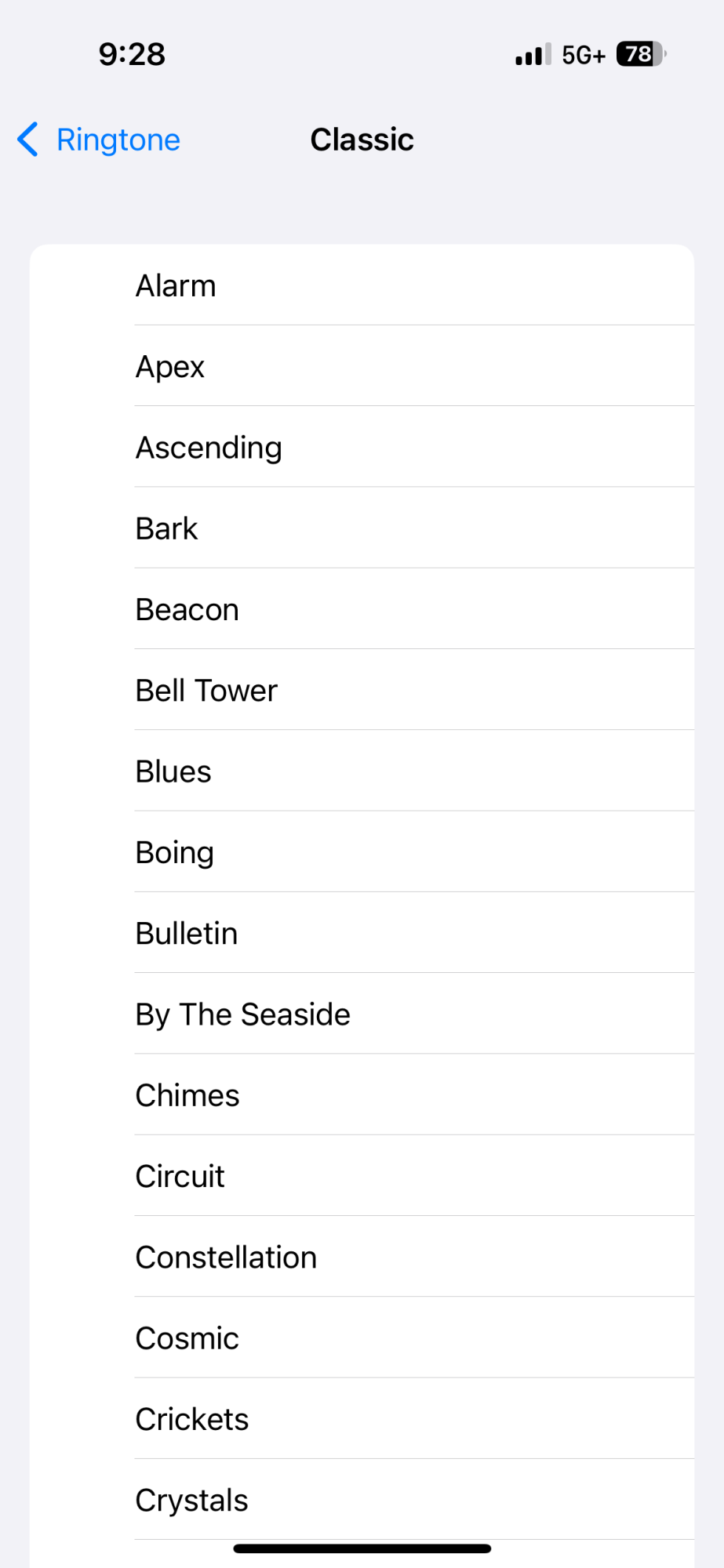This screenshot has width=724, height=1568.
Task: Tap the battery level indicator
Action: pyautogui.click(x=640, y=54)
